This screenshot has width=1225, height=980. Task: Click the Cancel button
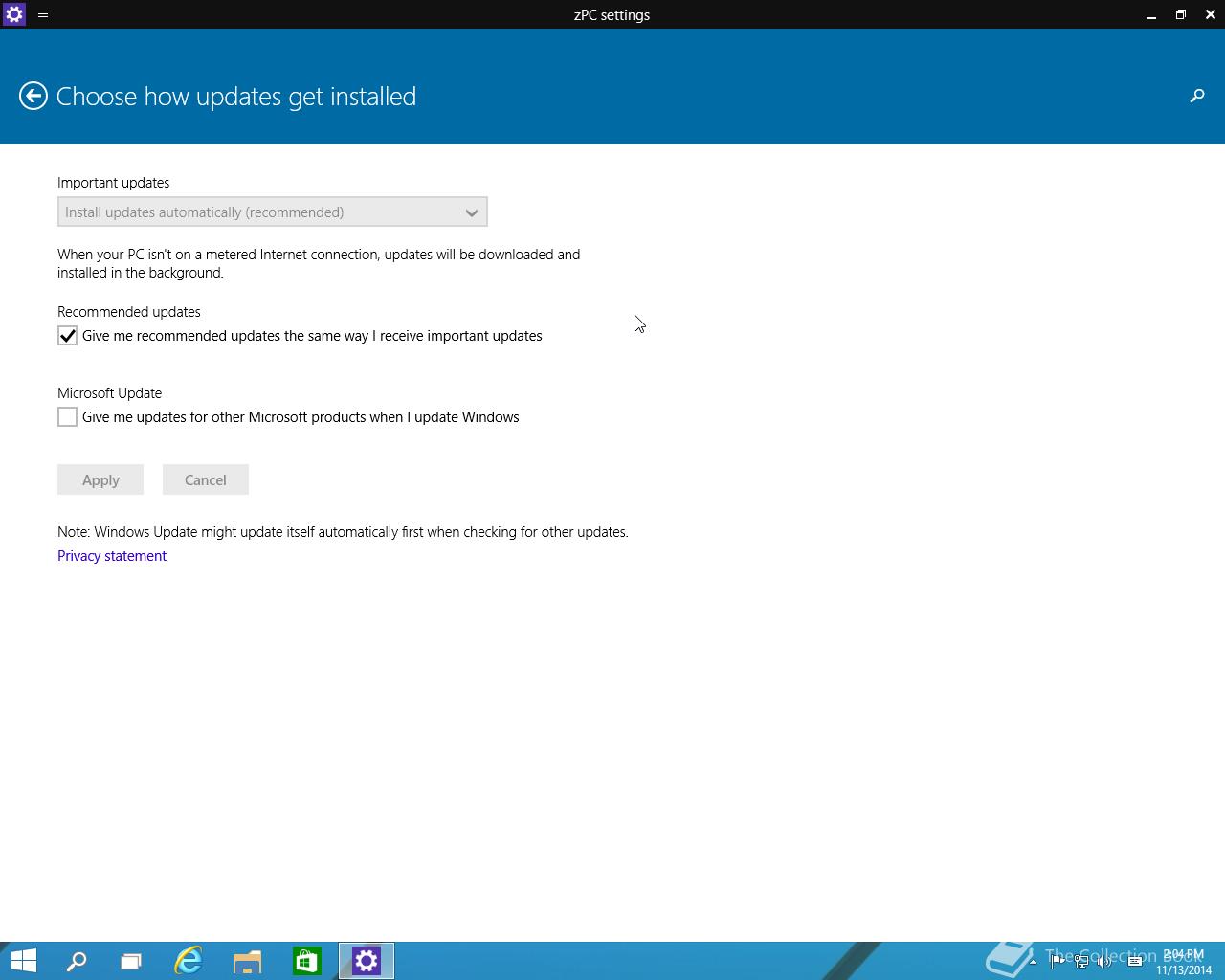[x=206, y=479]
